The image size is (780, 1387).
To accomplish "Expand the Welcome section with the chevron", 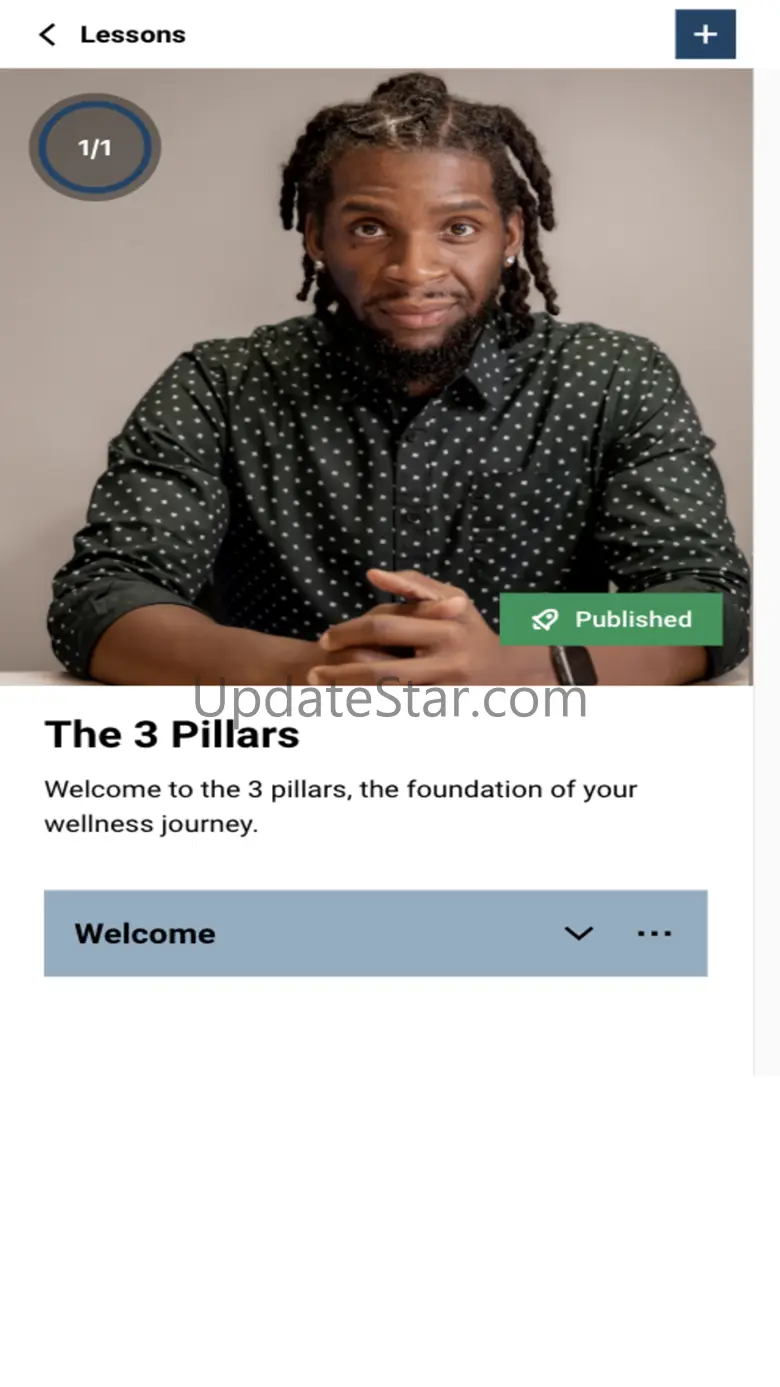I will (x=579, y=933).
